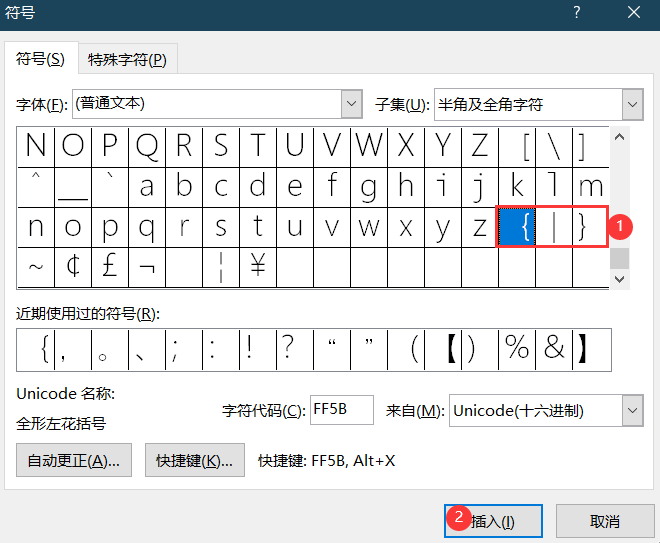Choose recently used ideographic period symbol
This screenshot has width=660, height=543.
110,350
